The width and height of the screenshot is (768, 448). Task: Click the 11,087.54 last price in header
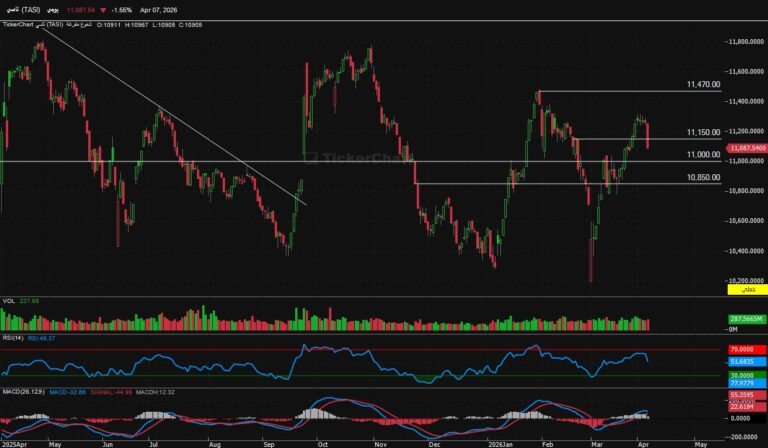click(79, 8)
